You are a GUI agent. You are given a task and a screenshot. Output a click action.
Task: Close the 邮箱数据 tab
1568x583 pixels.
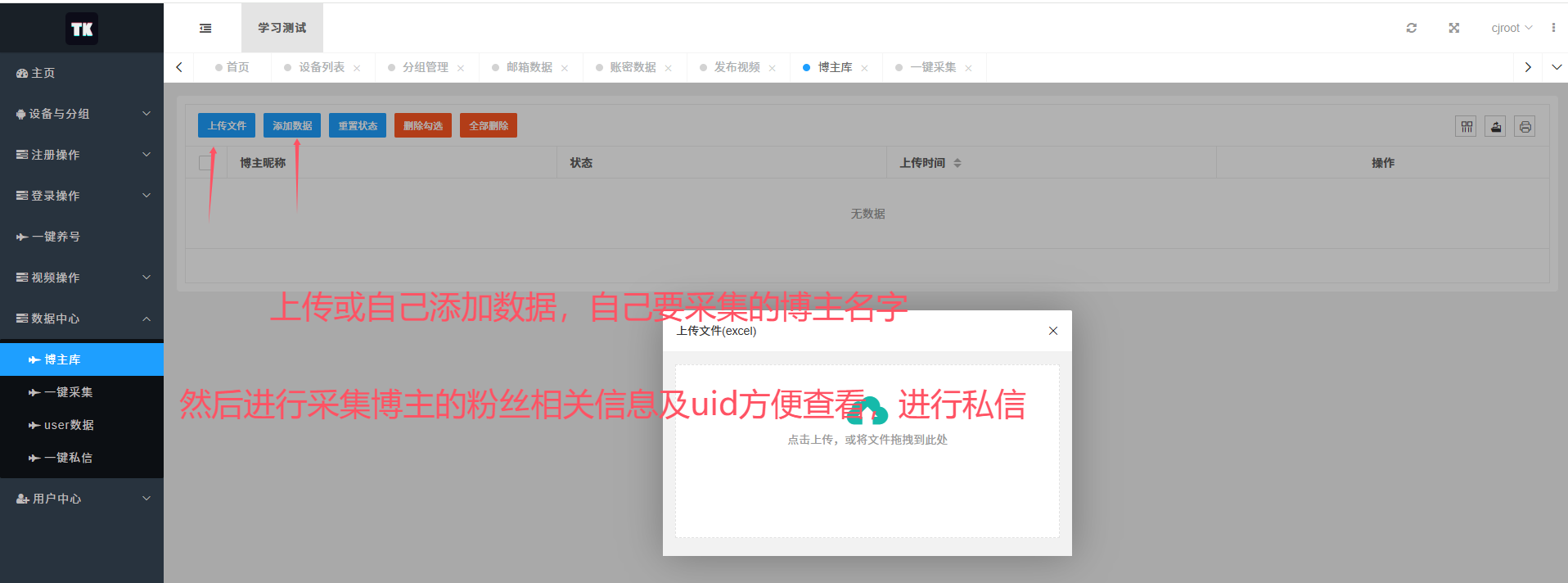[x=565, y=68]
